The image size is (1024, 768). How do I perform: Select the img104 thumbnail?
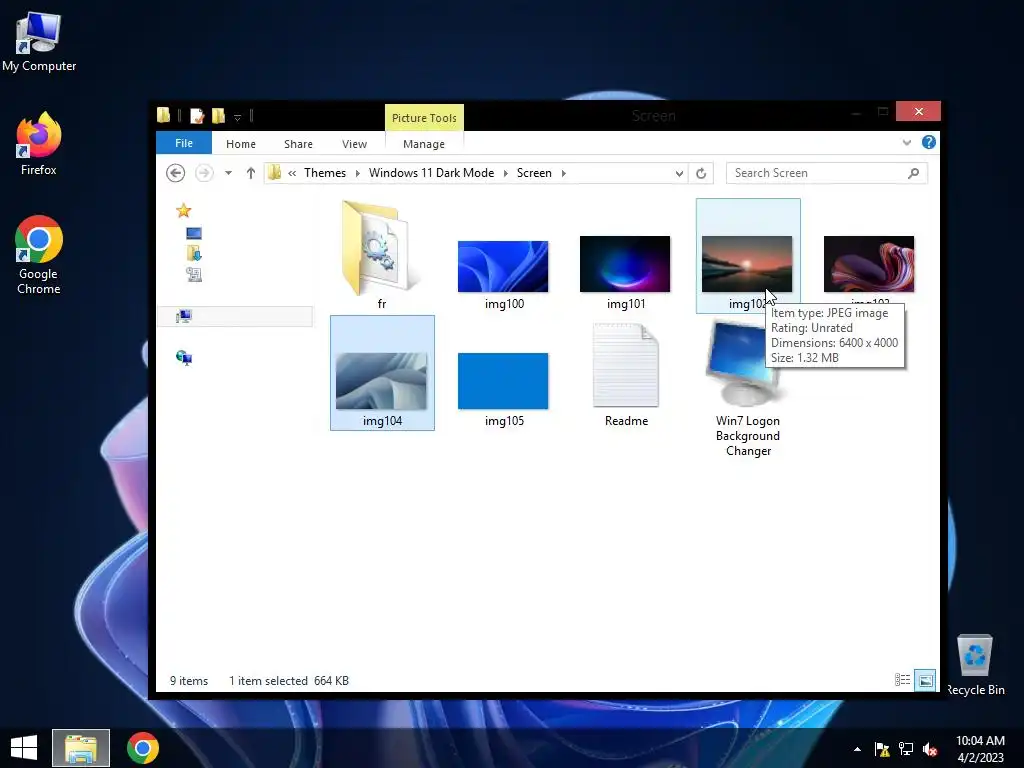[x=381, y=381]
